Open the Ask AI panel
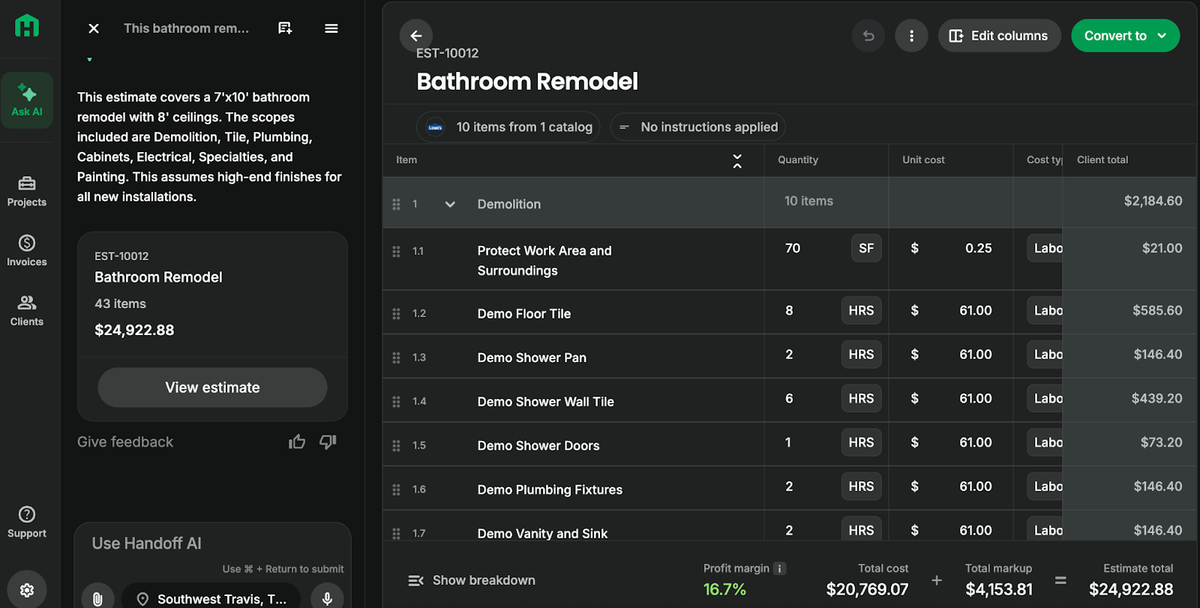This screenshot has width=1200, height=608. point(27,100)
